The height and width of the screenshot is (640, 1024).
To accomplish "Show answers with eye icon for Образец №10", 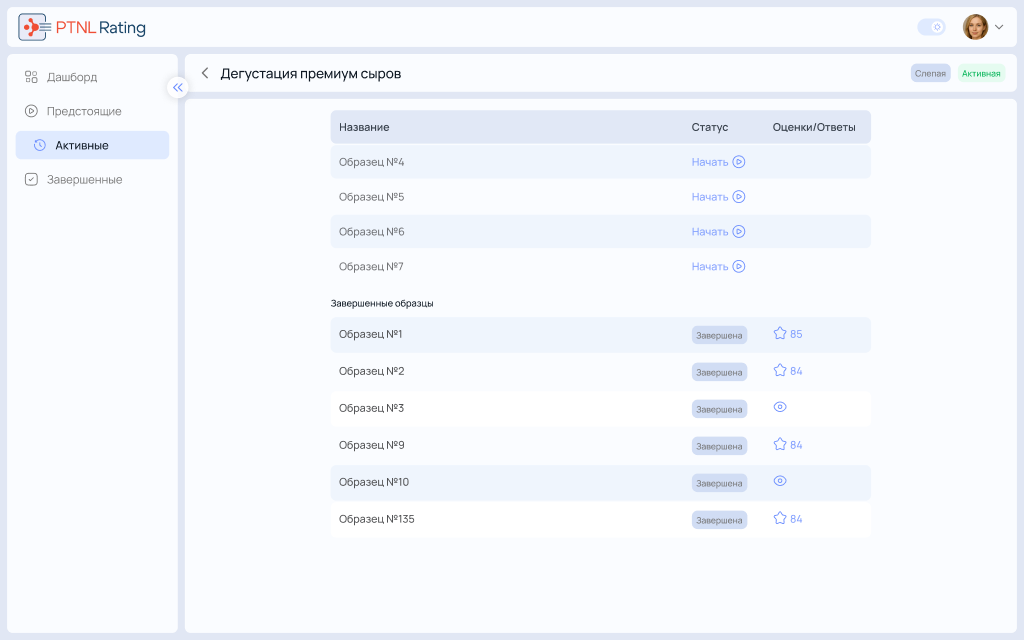I will [780, 481].
